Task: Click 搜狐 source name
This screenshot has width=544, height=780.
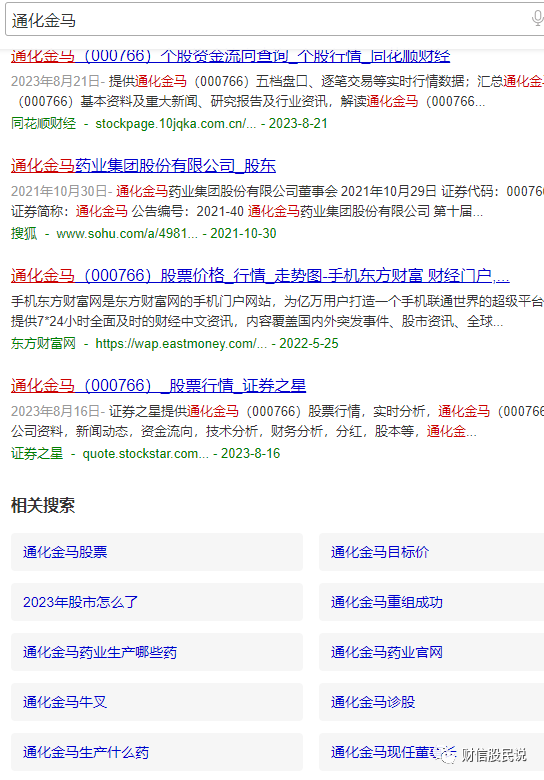Action: point(24,233)
